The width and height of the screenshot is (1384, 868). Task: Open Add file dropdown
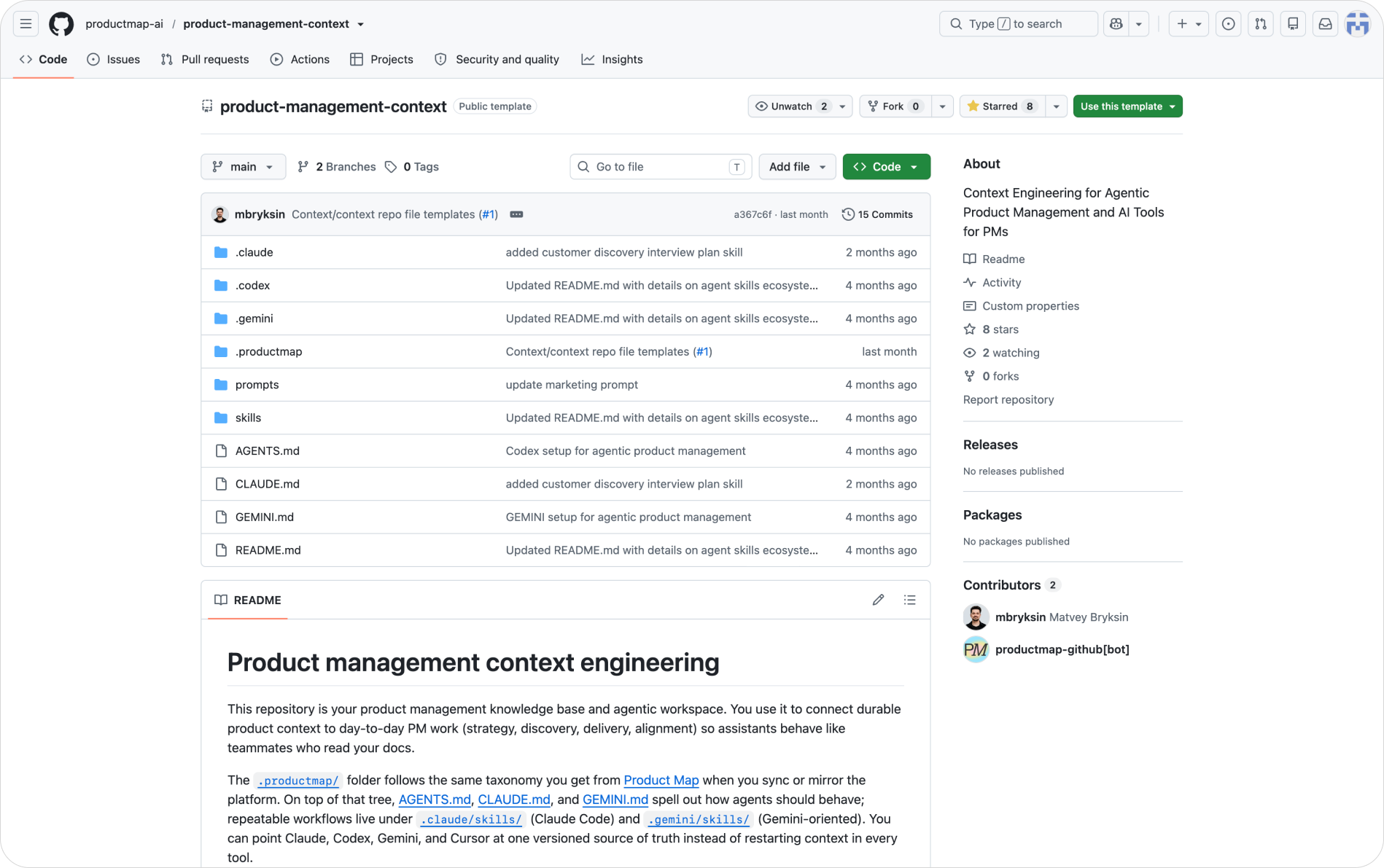click(x=797, y=167)
